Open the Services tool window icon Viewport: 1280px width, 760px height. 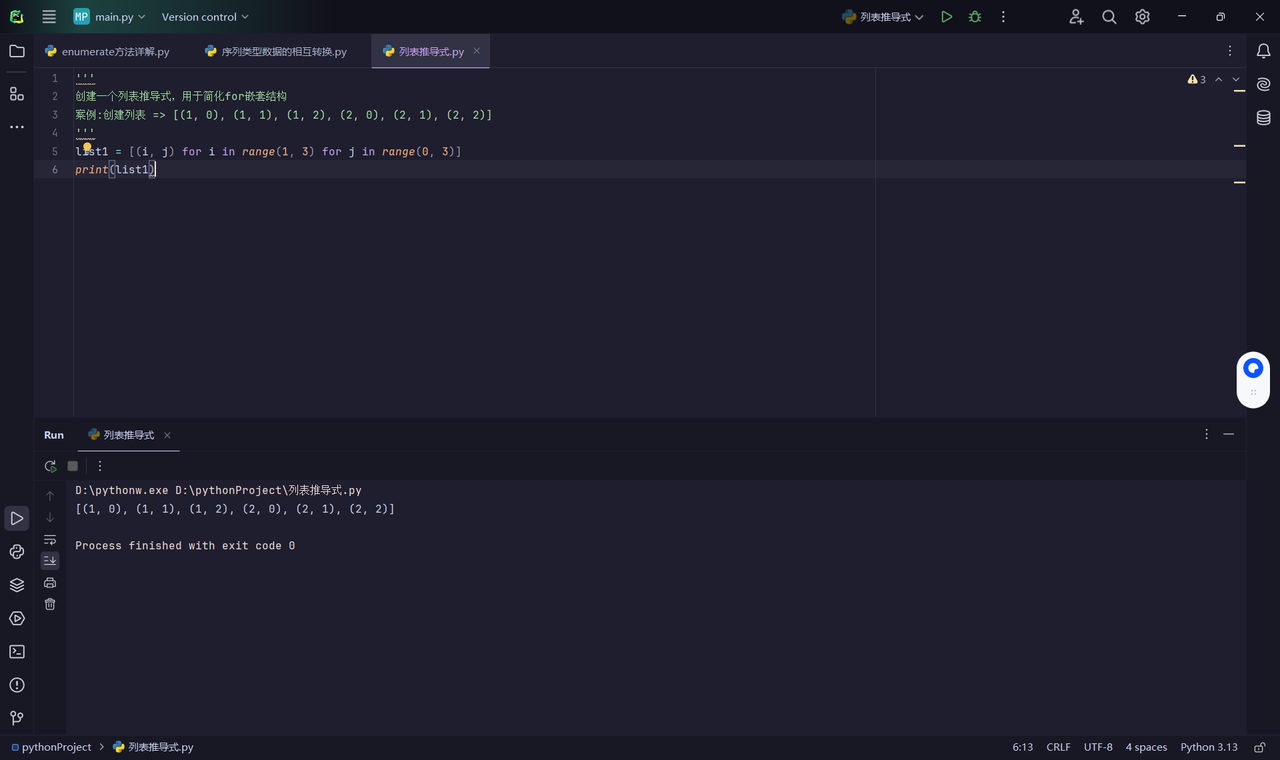tap(17, 619)
